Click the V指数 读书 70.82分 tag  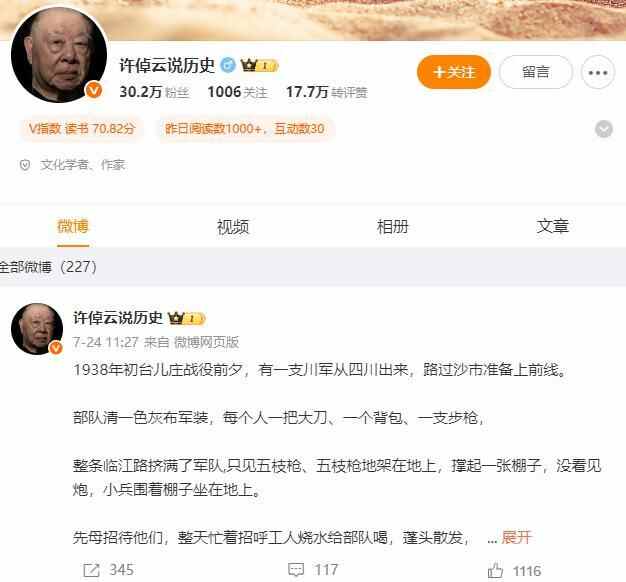click(x=82, y=129)
